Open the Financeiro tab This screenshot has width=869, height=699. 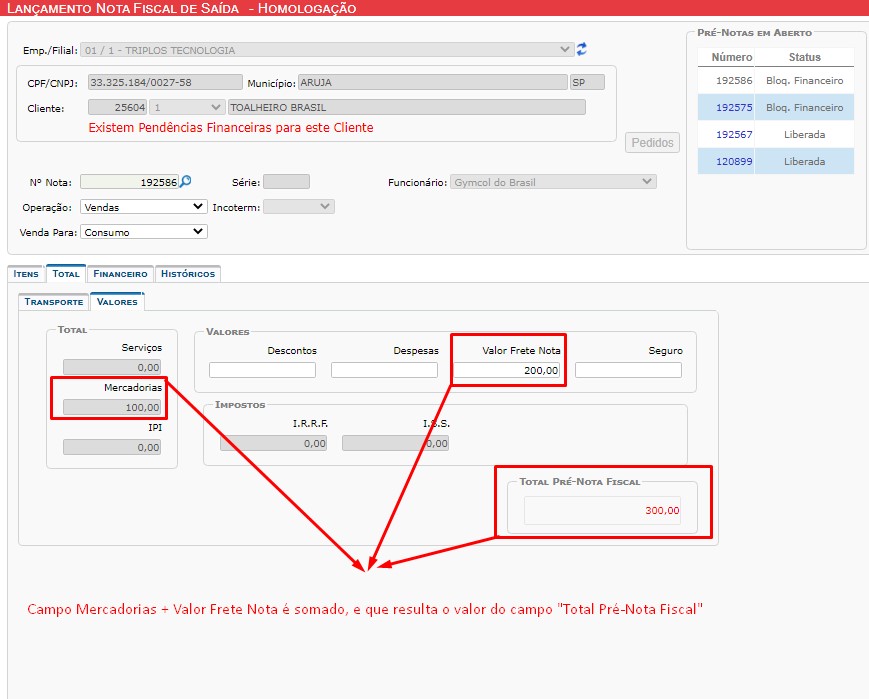click(x=120, y=274)
